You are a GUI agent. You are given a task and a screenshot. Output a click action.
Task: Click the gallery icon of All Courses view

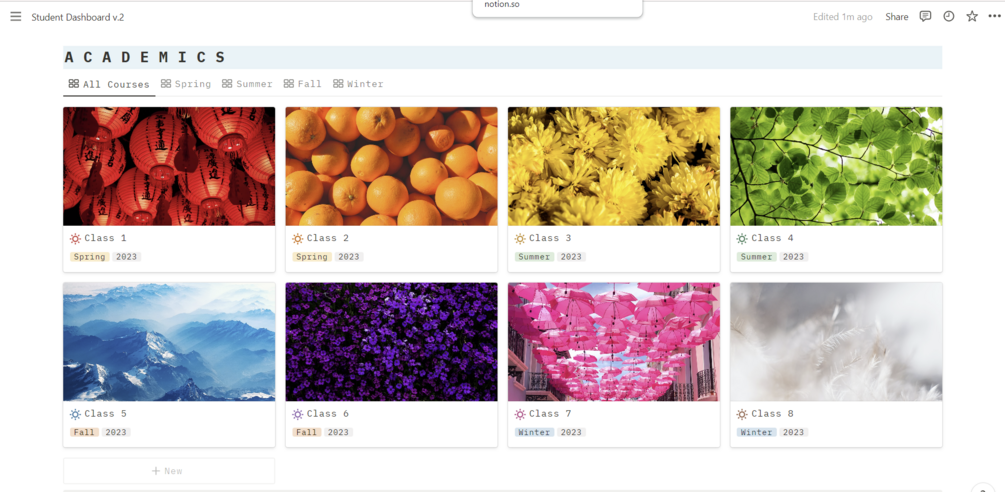(x=74, y=84)
